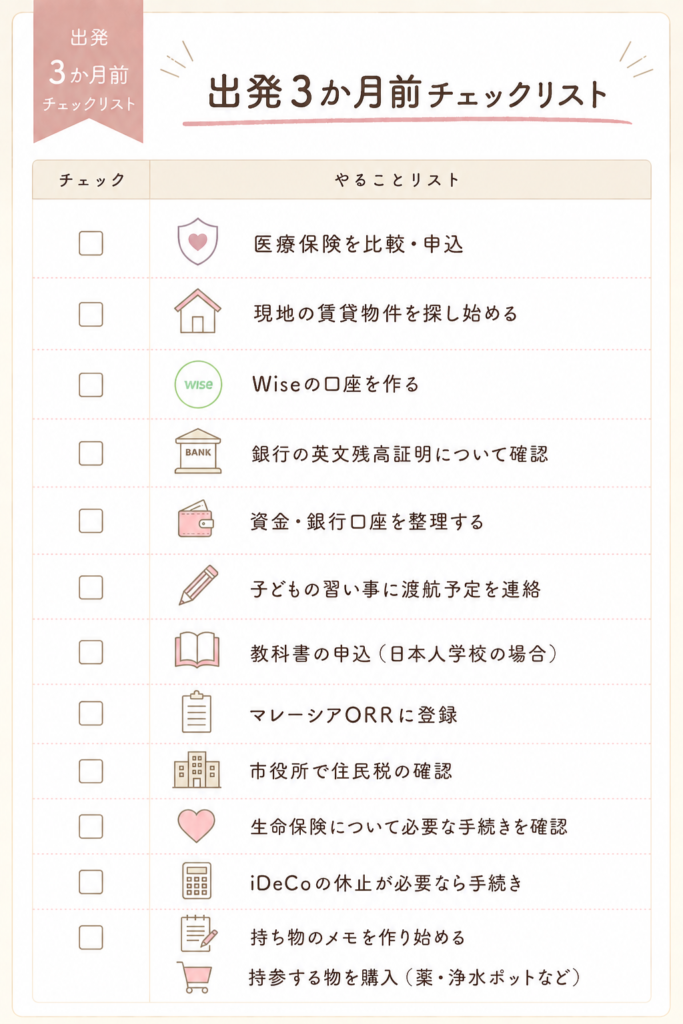Click the やることリスト column header
The width and height of the screenshot is (683, 1024).
[x=400, y=180]
